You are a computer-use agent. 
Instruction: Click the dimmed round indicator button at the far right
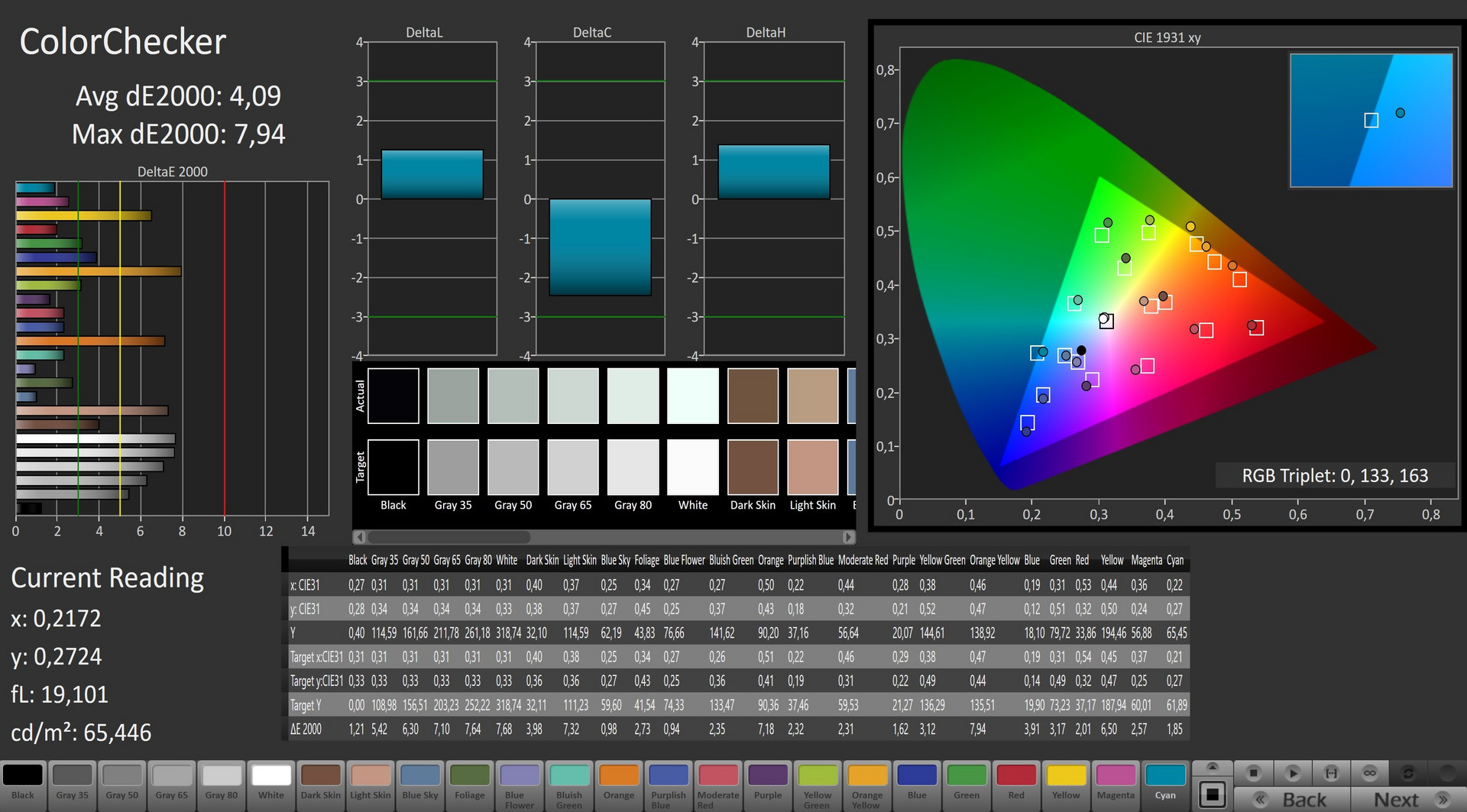[1446, 773]
